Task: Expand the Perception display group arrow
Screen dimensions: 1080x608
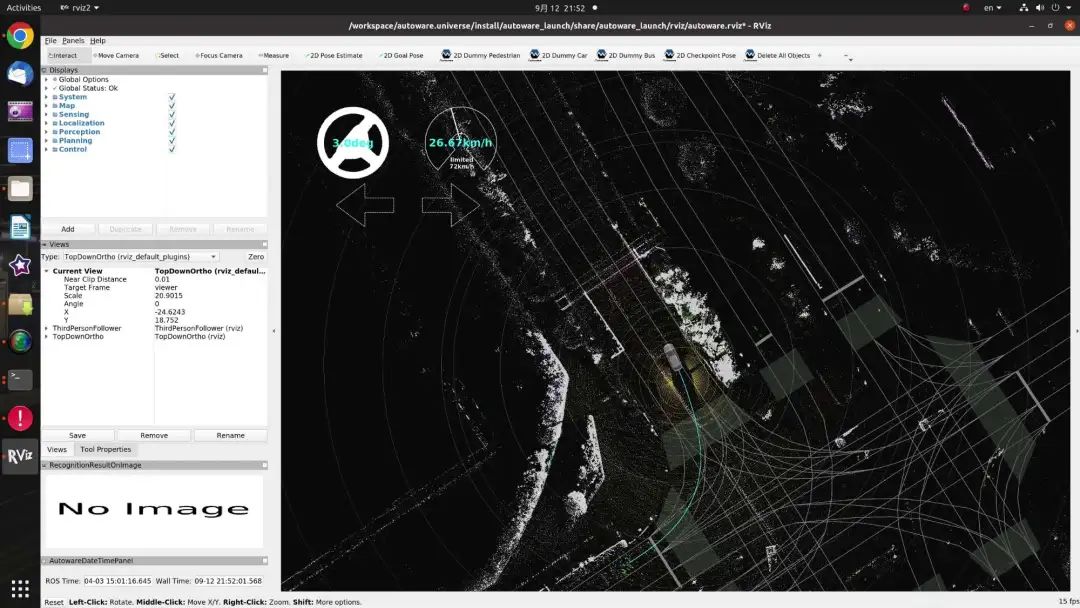Action: point(46,132)
